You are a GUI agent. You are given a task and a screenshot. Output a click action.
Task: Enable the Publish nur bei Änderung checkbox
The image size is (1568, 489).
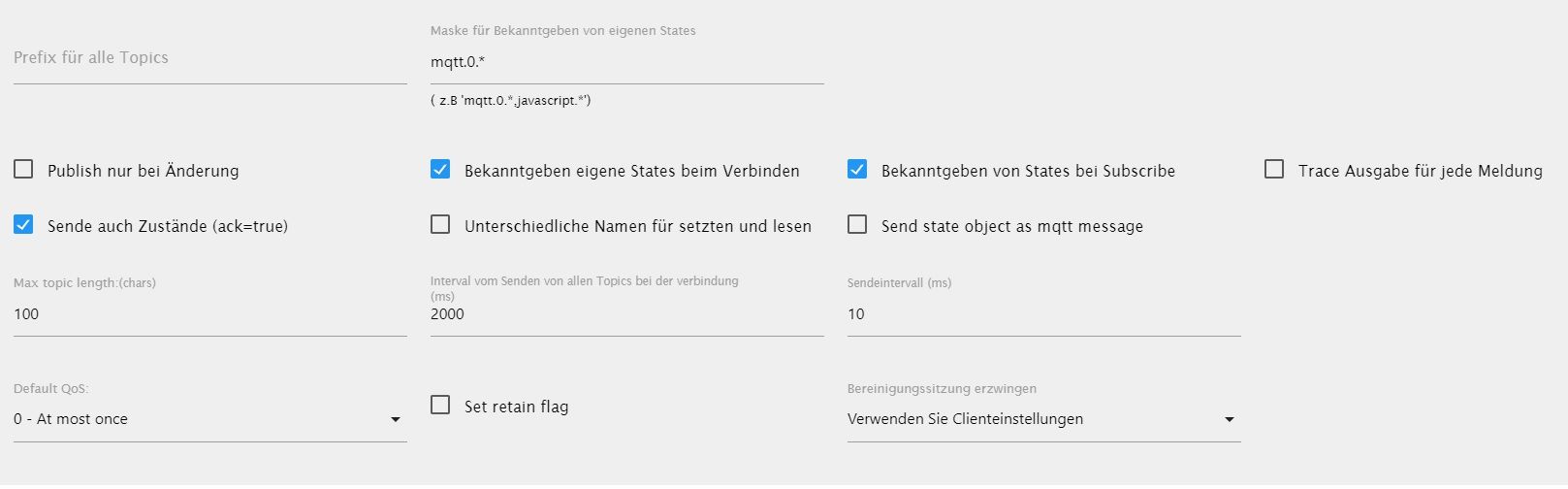pos(23,170)
